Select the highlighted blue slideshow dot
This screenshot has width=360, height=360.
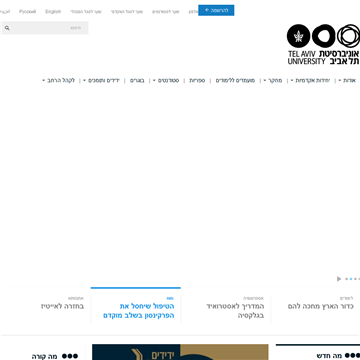click(351, 279)
